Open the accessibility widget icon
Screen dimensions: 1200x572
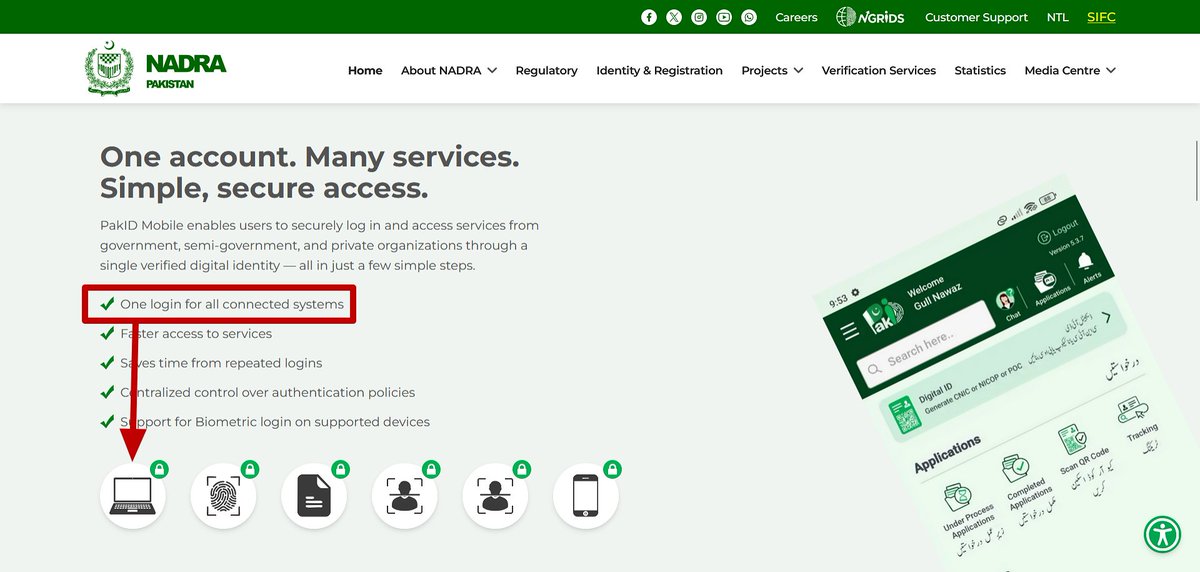1163,533
